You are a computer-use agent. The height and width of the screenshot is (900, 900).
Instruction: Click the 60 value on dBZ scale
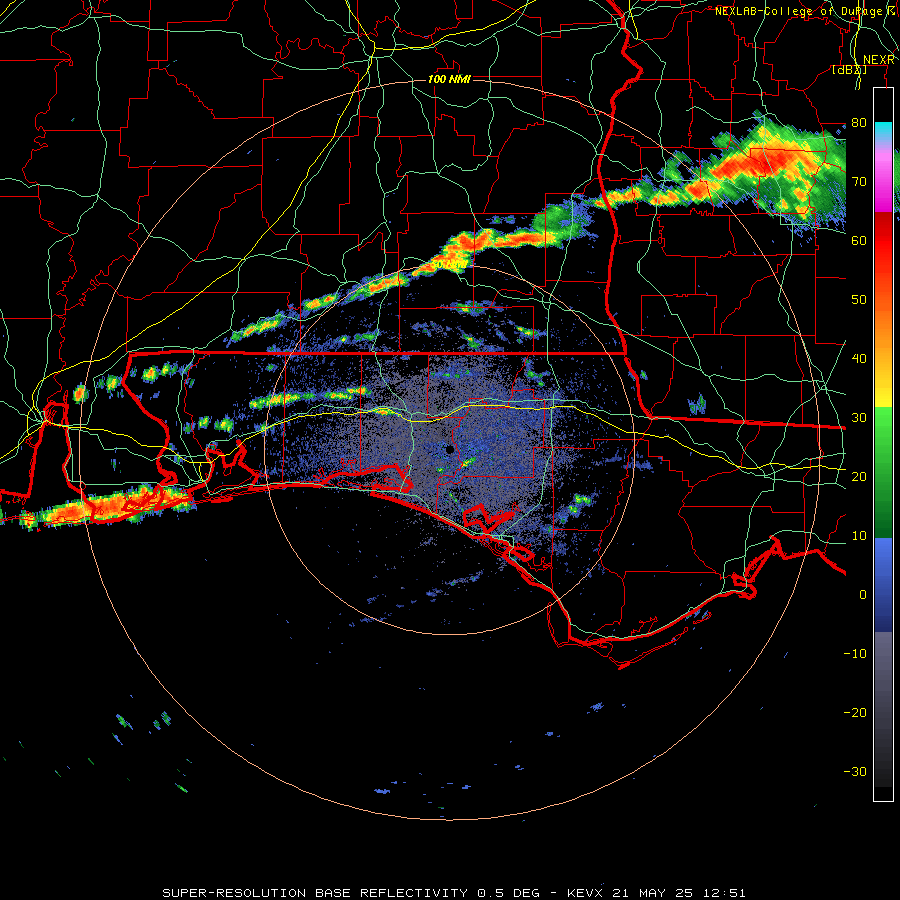click(859, 240)
